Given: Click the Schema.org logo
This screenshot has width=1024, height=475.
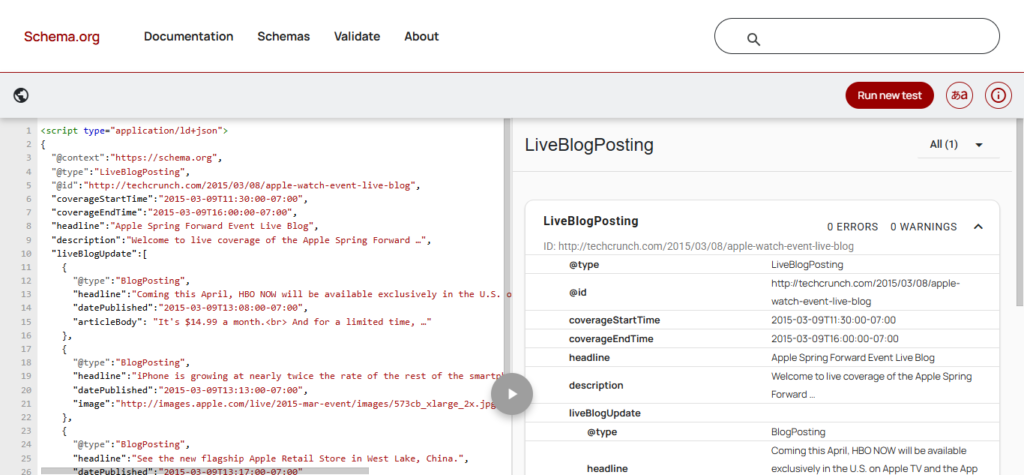Looking at the screenshot, I should tap(62, 36).
